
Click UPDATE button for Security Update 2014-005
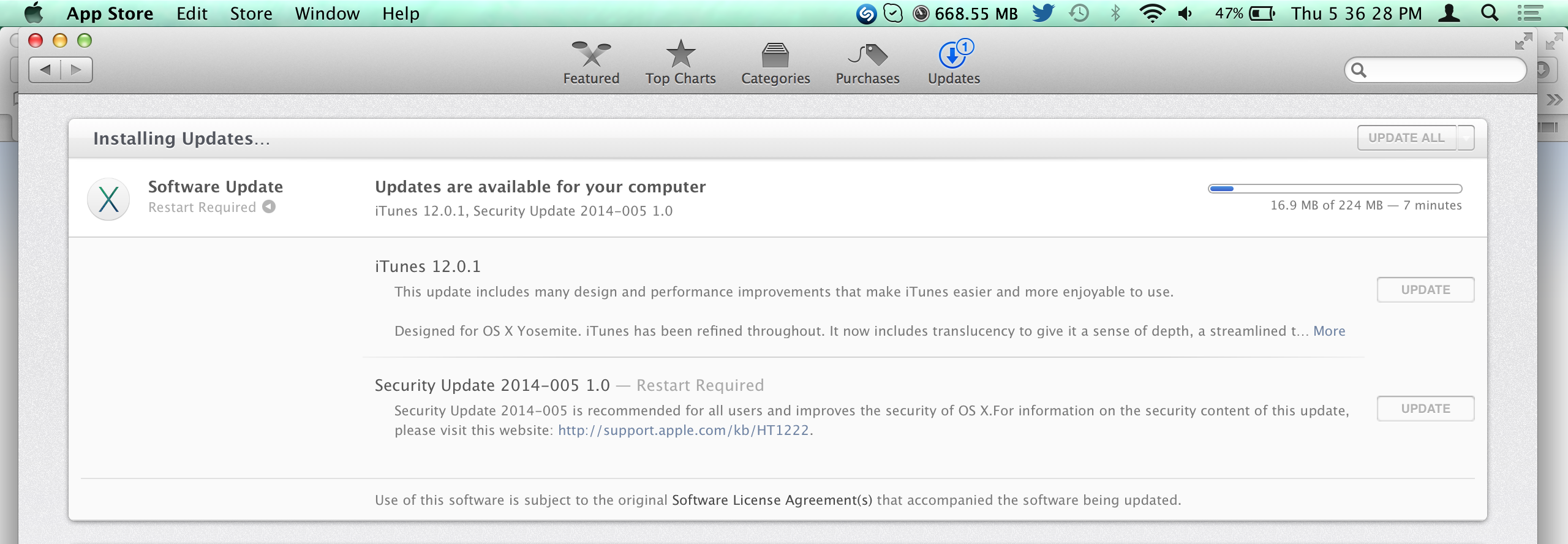pos(1425,409)
